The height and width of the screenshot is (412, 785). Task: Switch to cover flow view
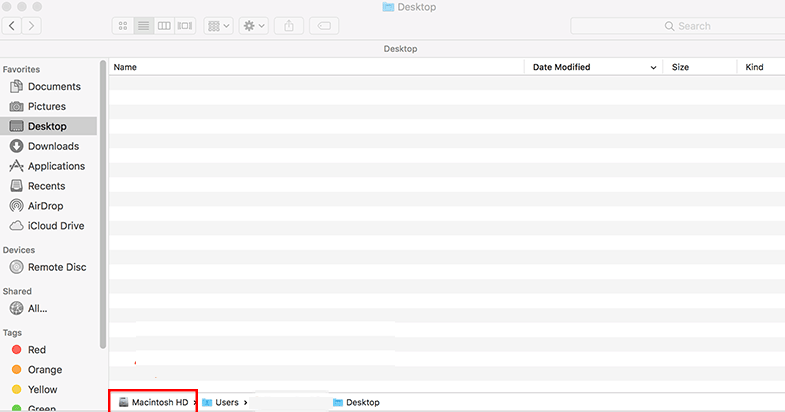pyautogui.click(x=185, y=26)
